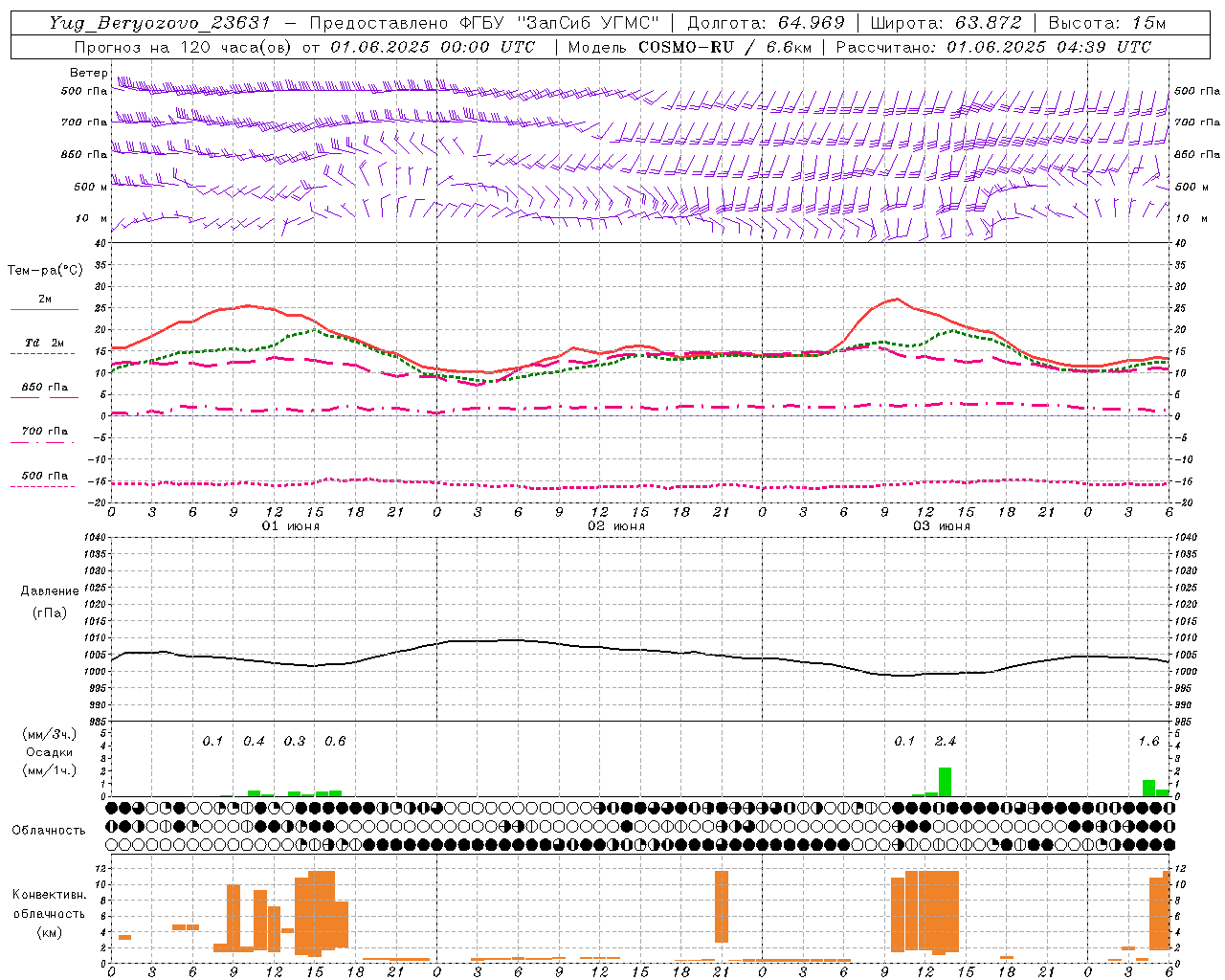Select the text Предоставлено ФГБУ "ЗапСиб УГМС"
1225x980 pixels.
(485, 23)
